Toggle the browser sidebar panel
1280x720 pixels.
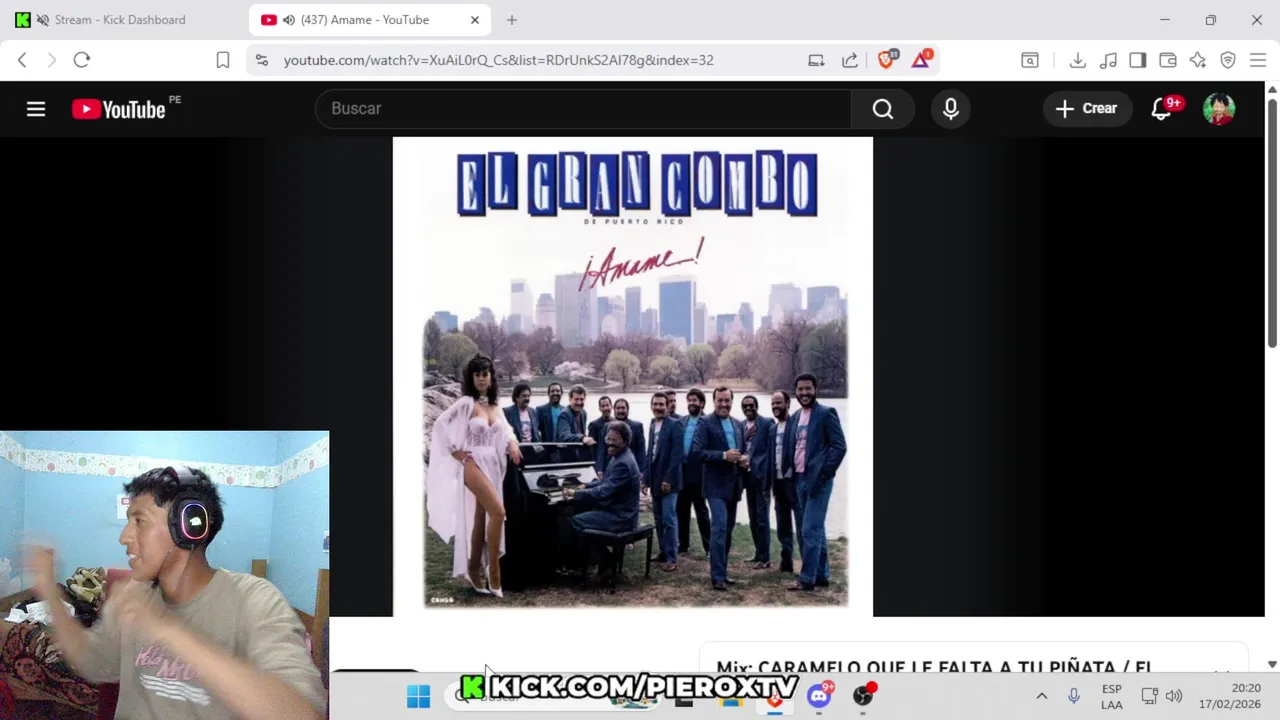pos(1137,60)
